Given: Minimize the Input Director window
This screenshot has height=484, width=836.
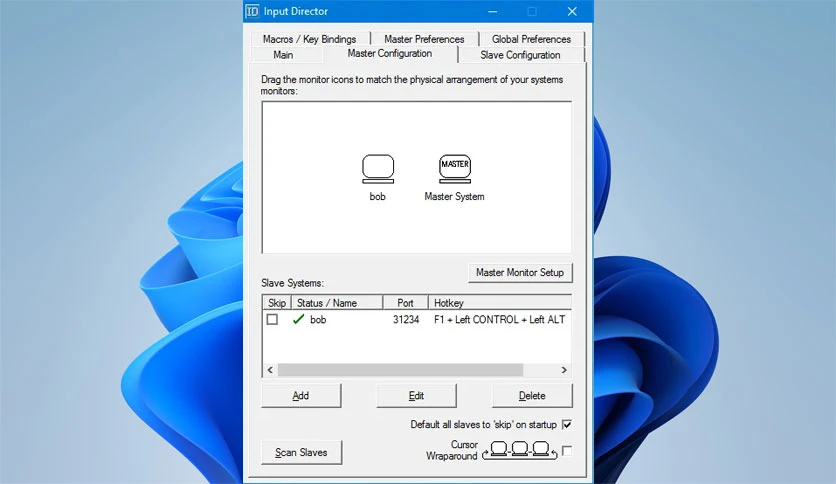Looking at the screenshot, I should pos(493,11).
